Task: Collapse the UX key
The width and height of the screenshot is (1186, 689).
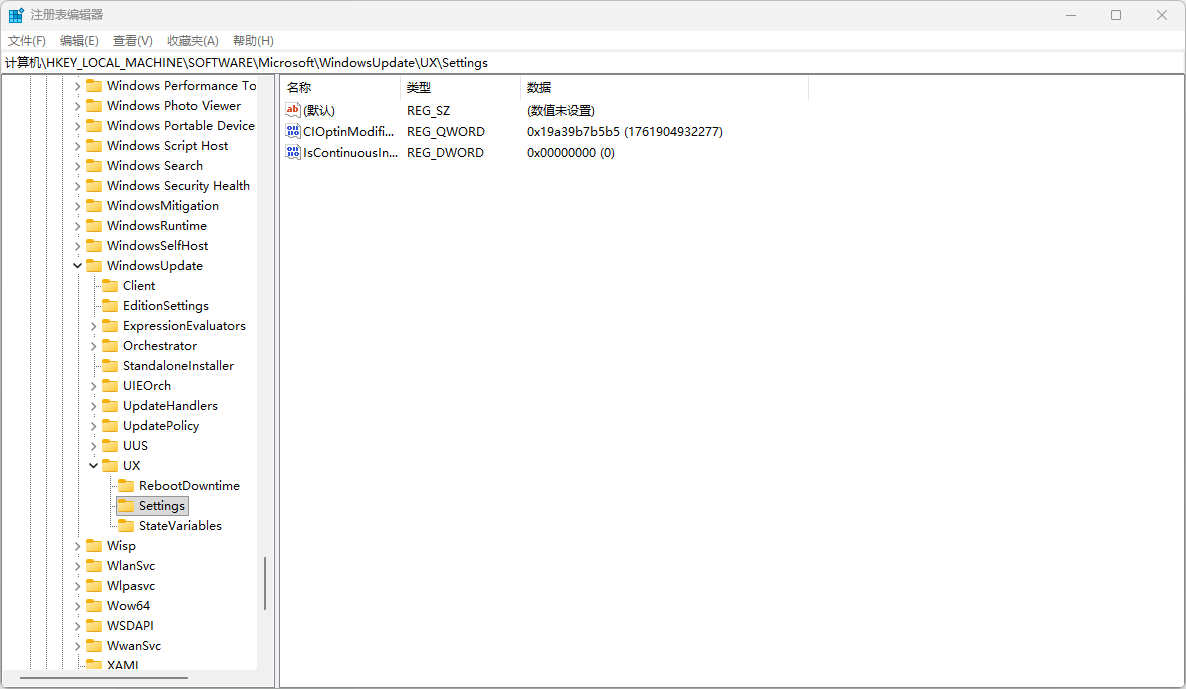Action: point(93,466)
